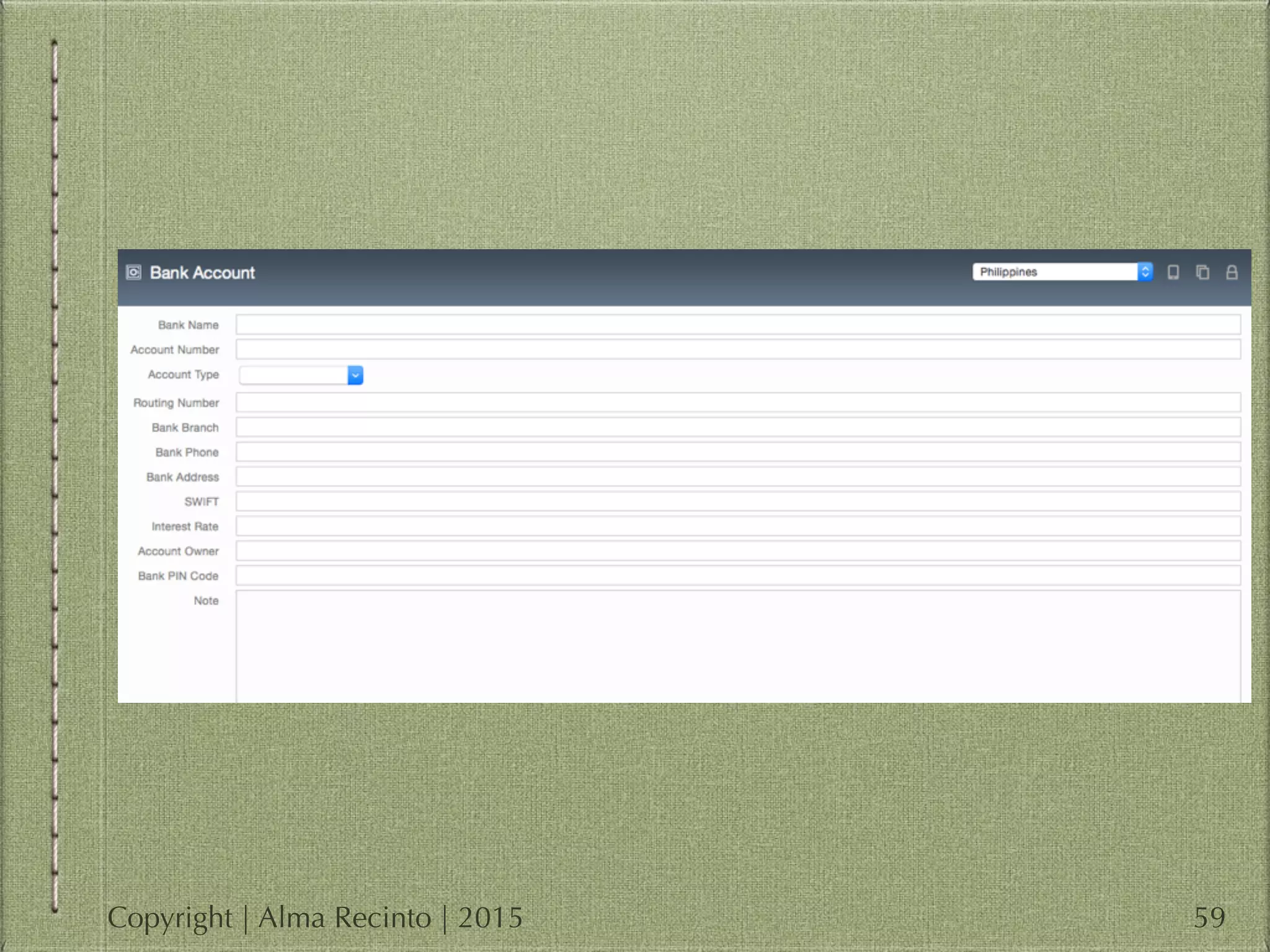Click into the Routing Number field

(738, 402)
